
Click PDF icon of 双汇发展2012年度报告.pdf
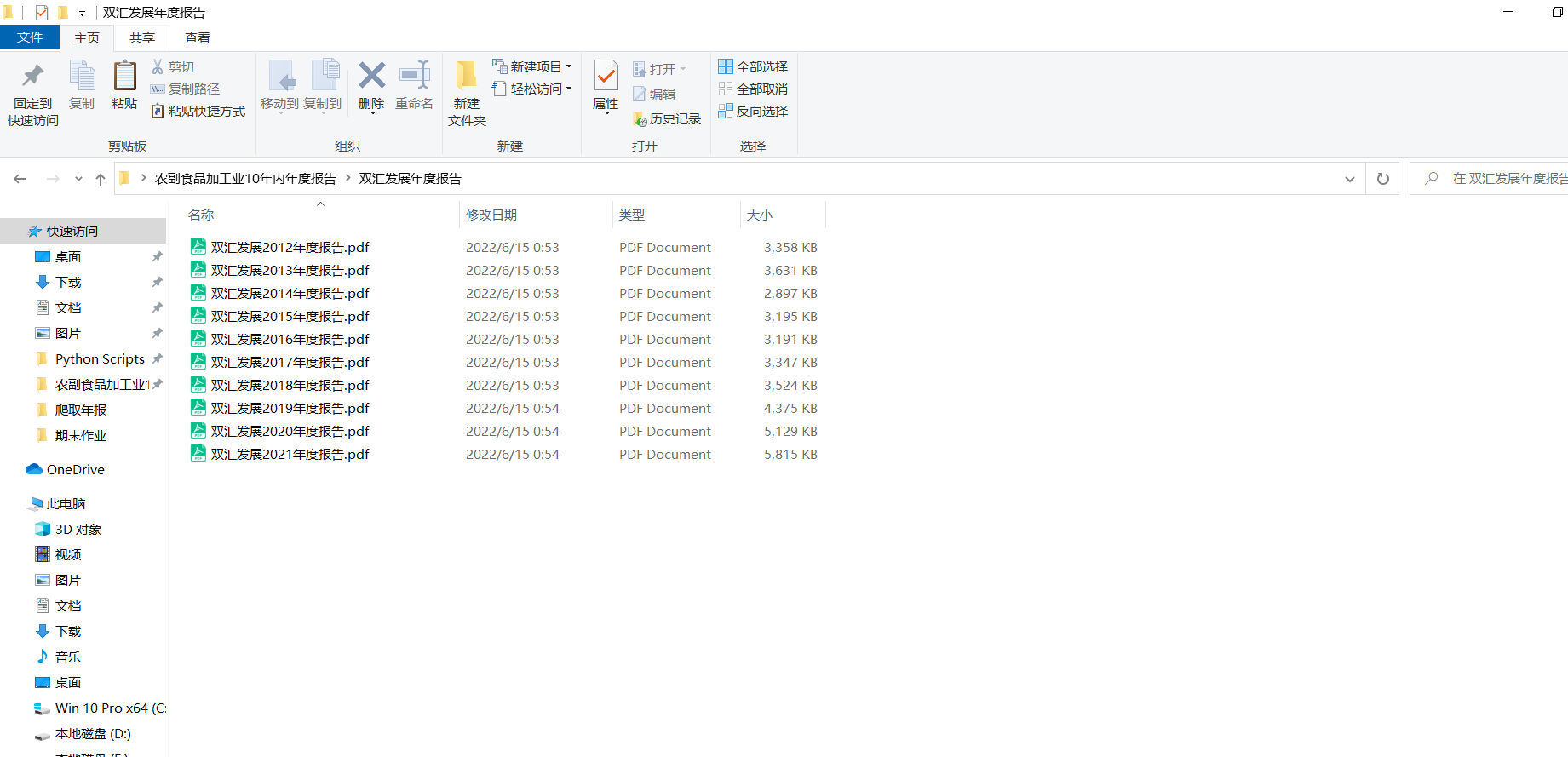click(x=198, y=246)
